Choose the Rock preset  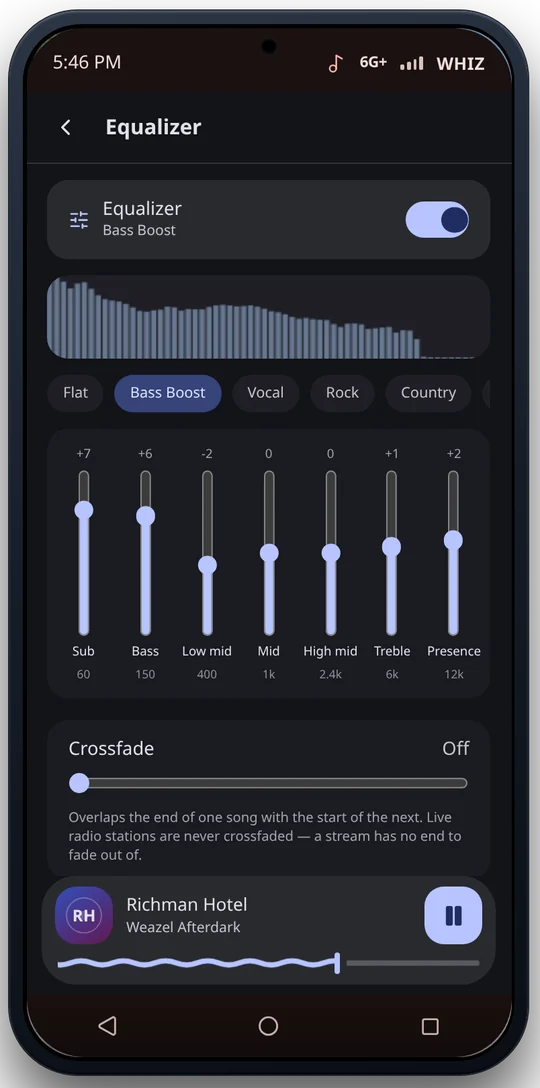point(342,393)
